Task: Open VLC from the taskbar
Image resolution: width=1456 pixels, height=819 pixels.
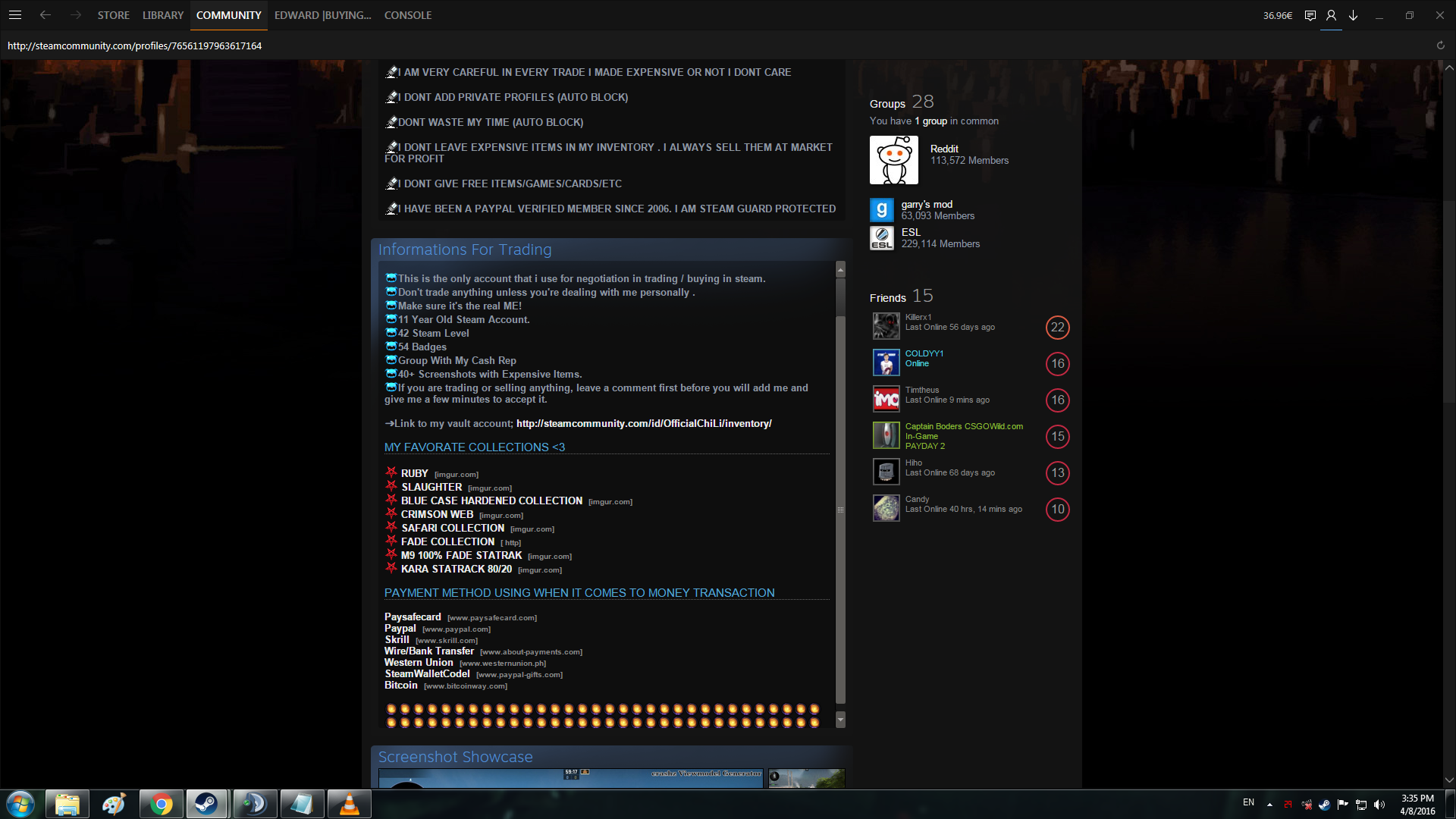Action: click(x=349, y=804)
